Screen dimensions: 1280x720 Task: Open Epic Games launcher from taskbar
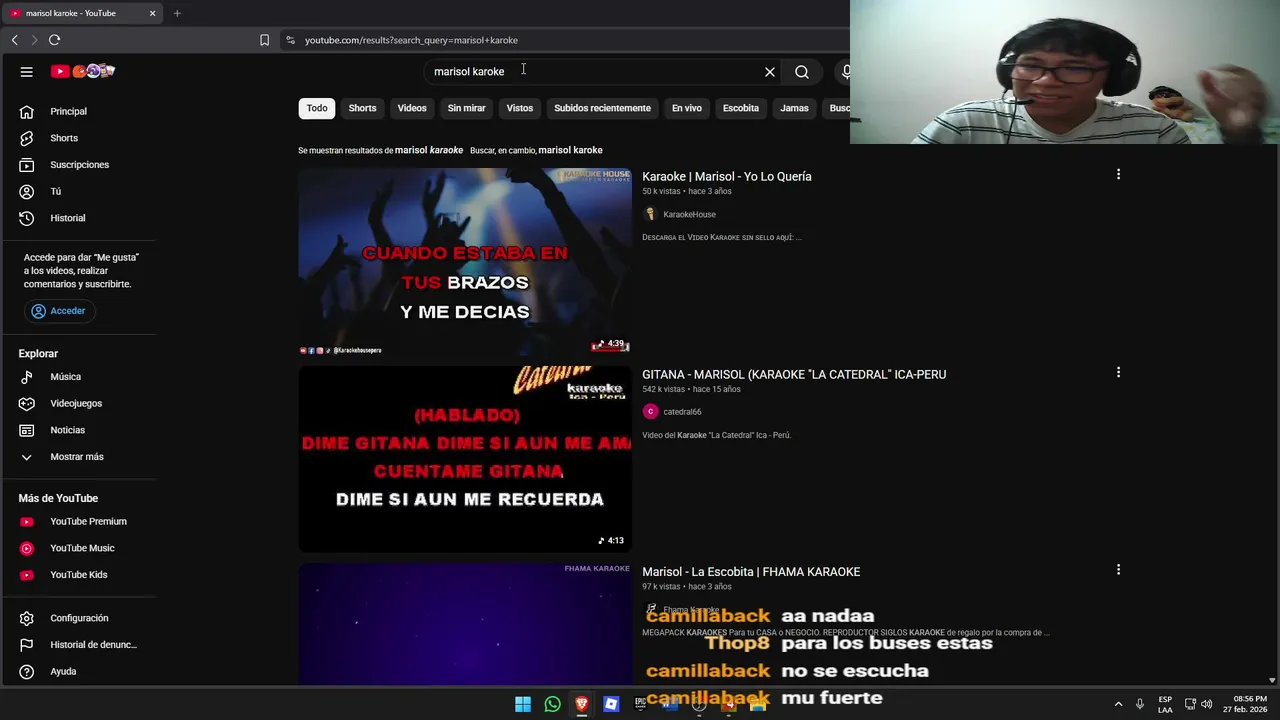coord(640,704)
